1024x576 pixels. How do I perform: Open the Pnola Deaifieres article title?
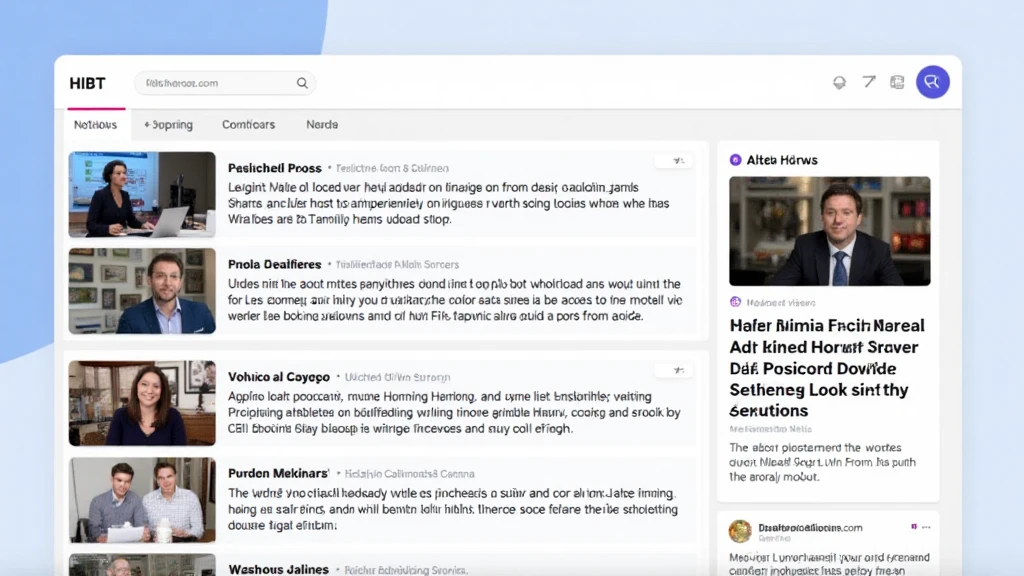pyautogui.click(x=274, y=264)
